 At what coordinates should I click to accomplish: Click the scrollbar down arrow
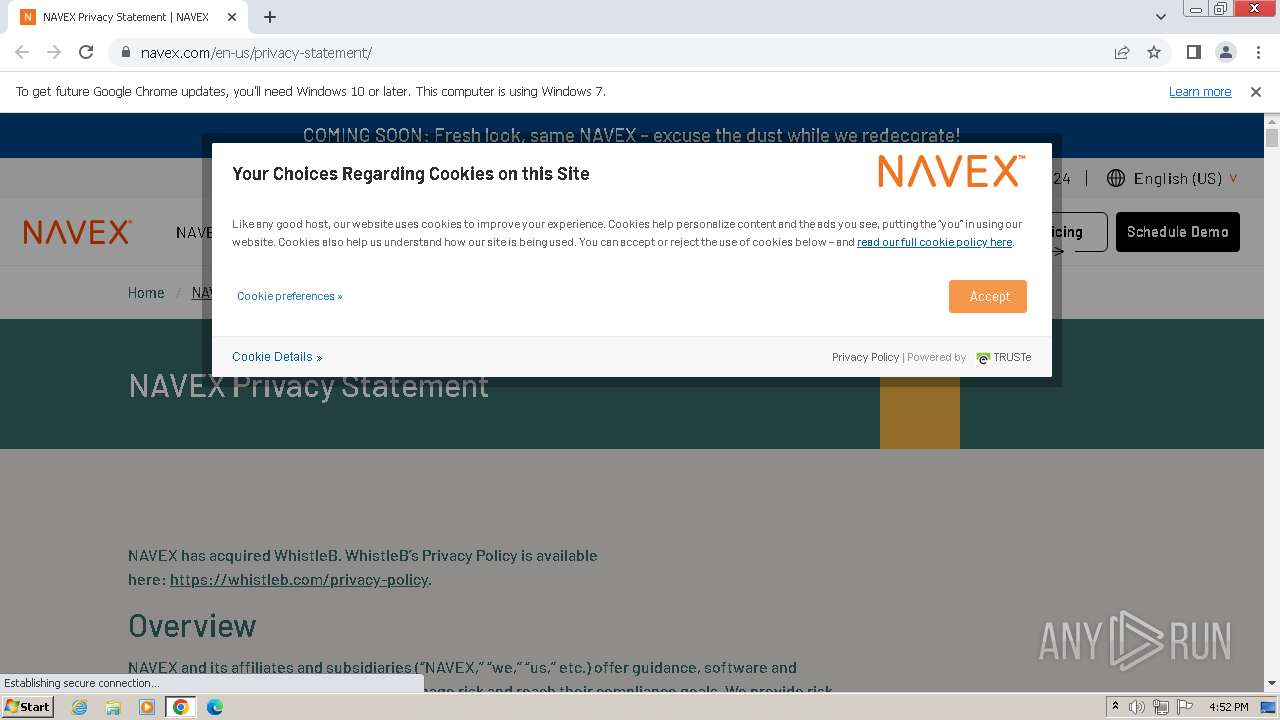(x=1272, y=683)
